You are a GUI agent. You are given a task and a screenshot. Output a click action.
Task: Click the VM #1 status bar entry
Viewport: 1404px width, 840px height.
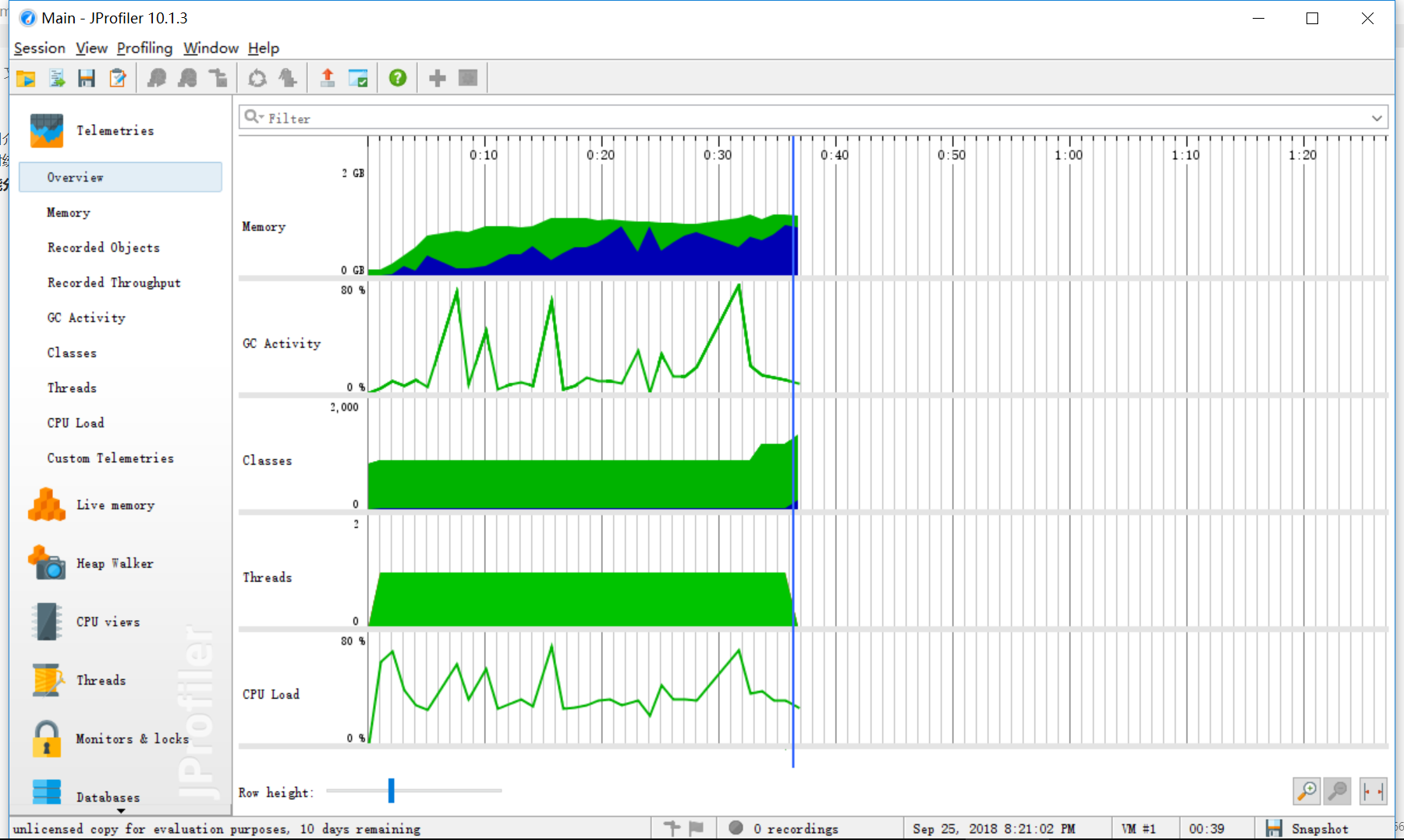click(1138, 828)
